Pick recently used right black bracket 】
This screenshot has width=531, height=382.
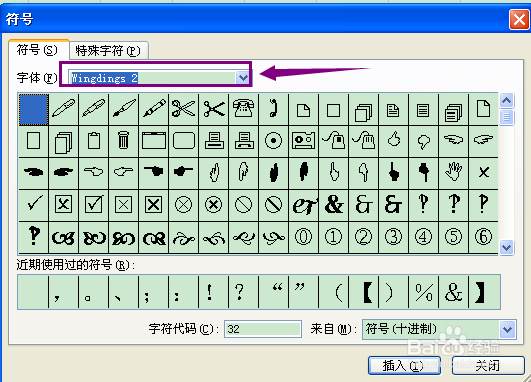(x=484, y=292)
